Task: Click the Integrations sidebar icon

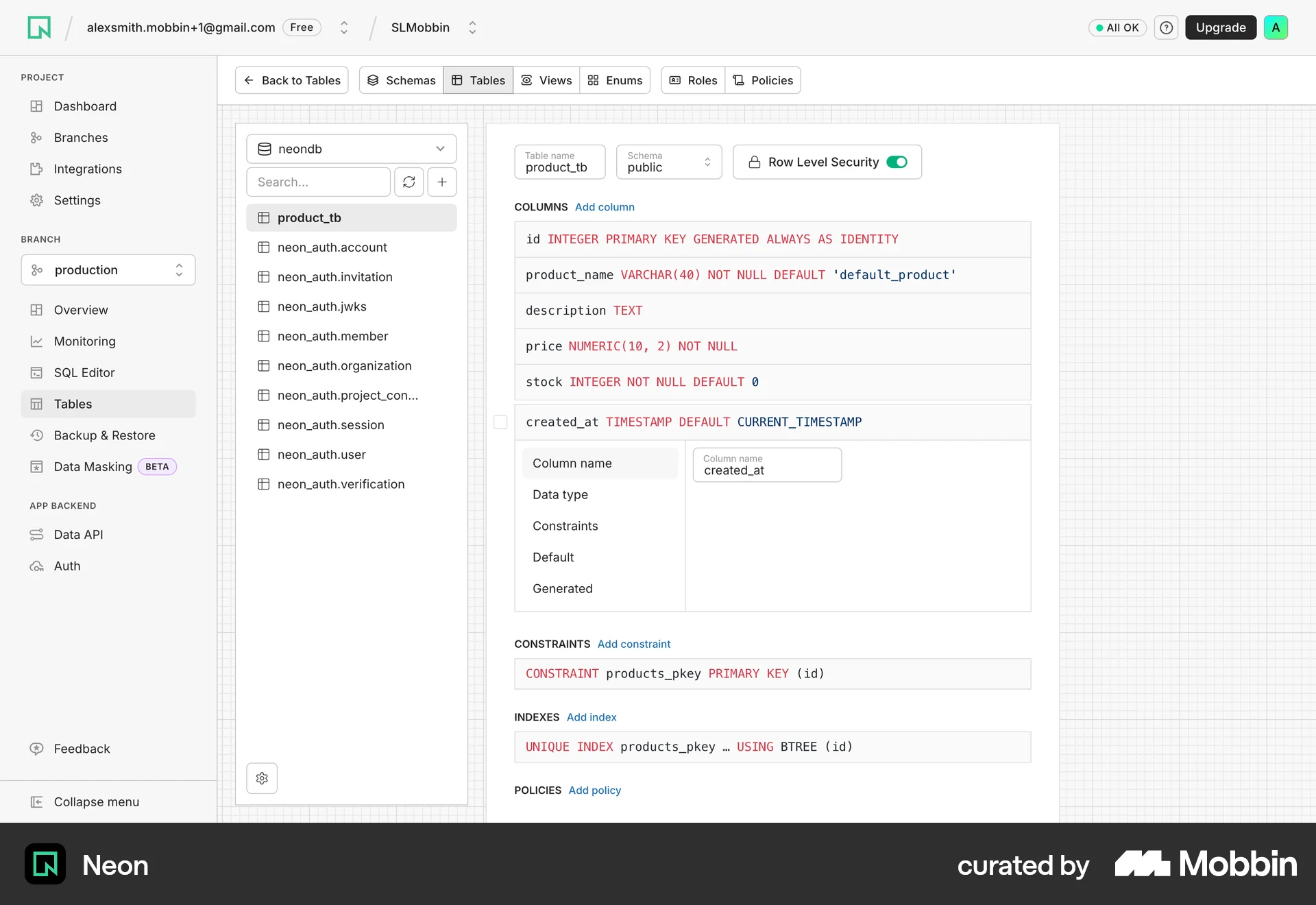Action: (x=36, y=169)
